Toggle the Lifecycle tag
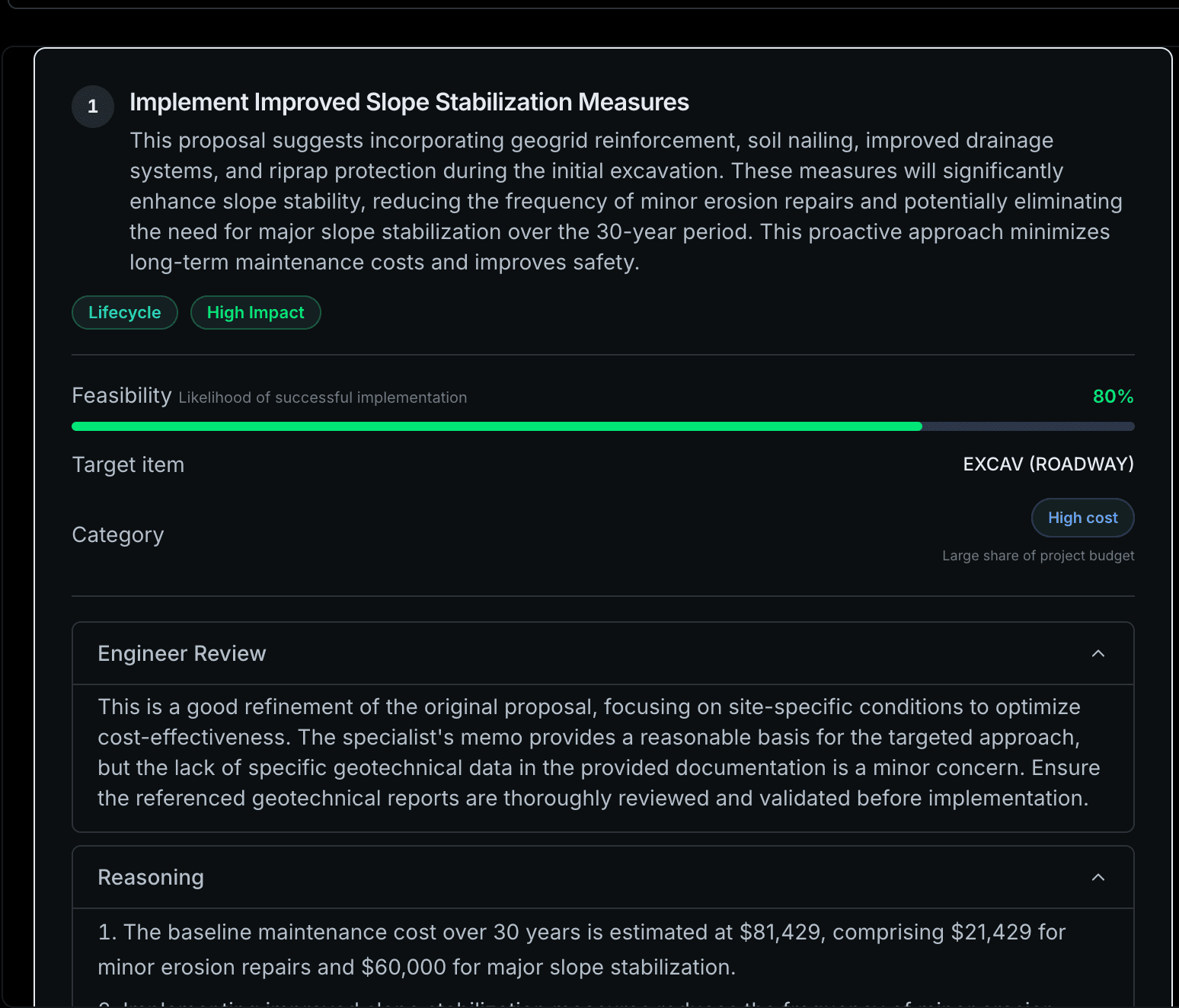 click(124, 312)
